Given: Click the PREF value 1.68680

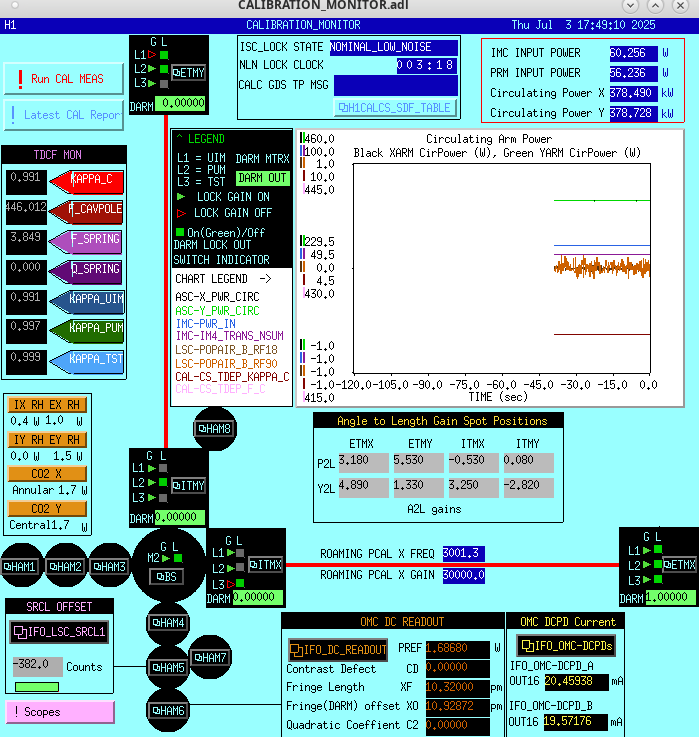Looking at the screenshot, I should (457, 648).
